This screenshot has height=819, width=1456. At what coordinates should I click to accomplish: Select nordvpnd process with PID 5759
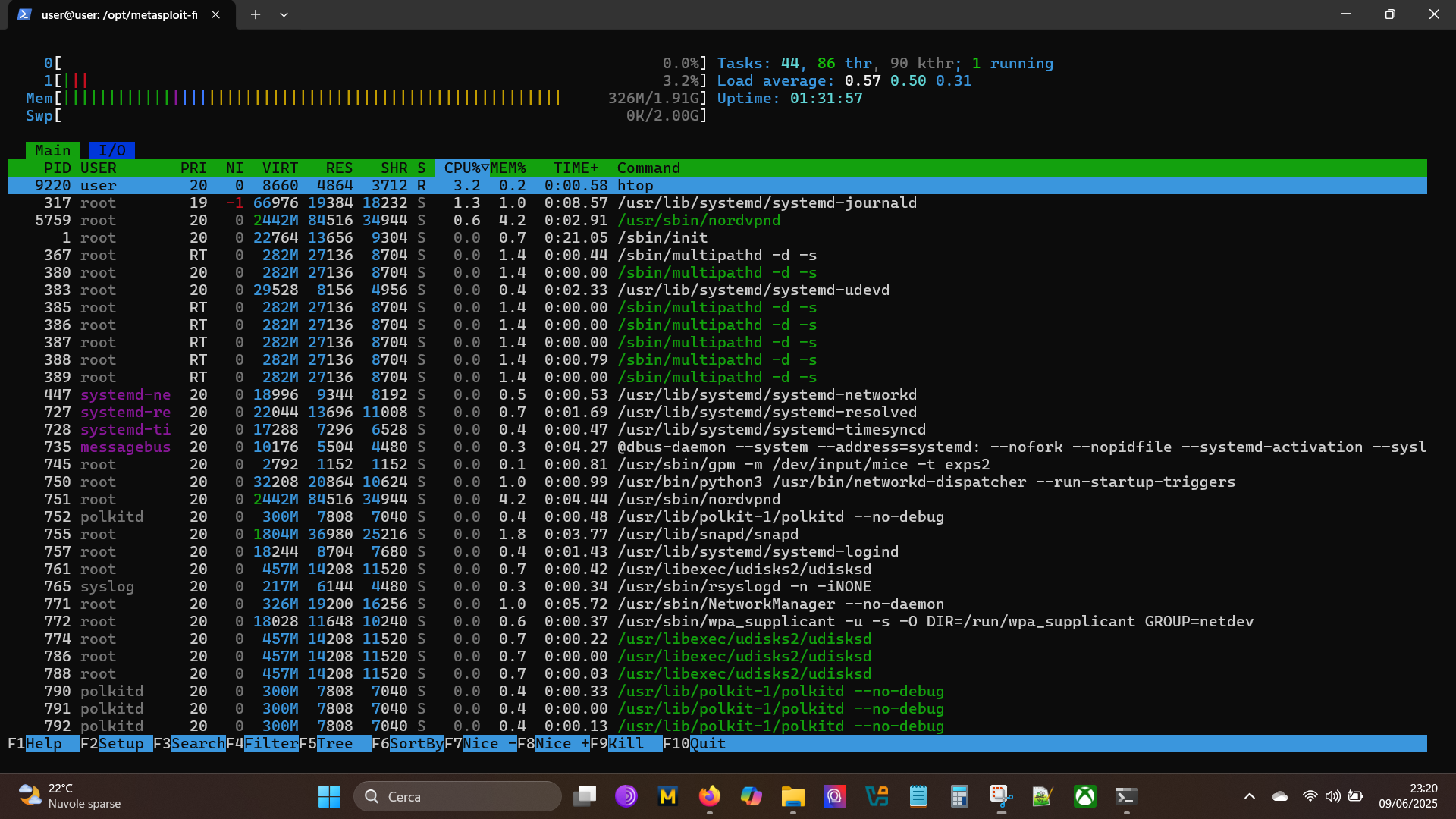point(717,220)
